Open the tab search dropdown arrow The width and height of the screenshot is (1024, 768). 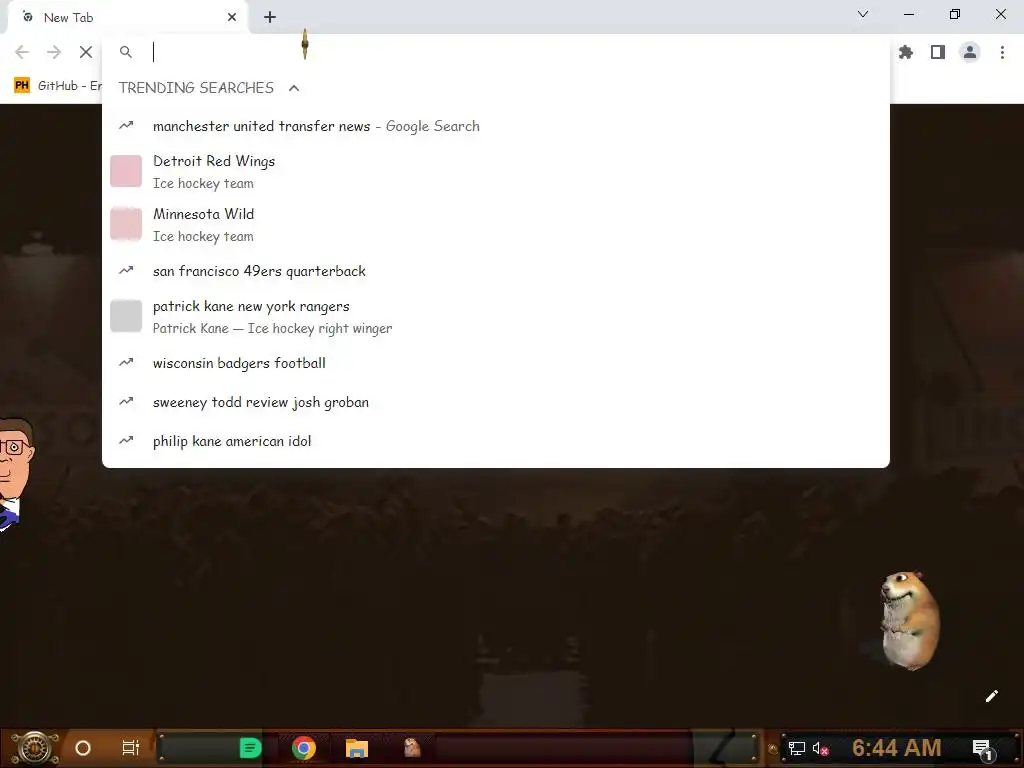[x=863, y=14]
